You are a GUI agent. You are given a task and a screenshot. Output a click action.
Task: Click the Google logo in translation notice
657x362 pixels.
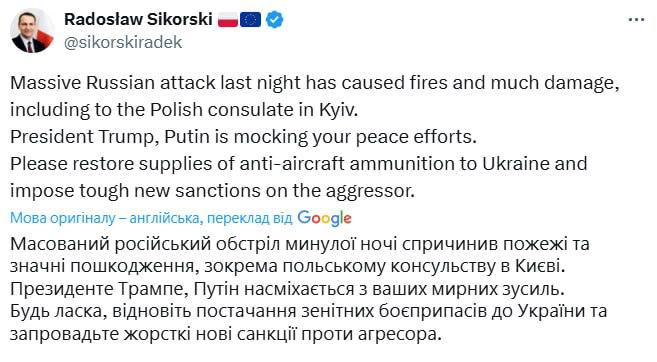(324, 218)
